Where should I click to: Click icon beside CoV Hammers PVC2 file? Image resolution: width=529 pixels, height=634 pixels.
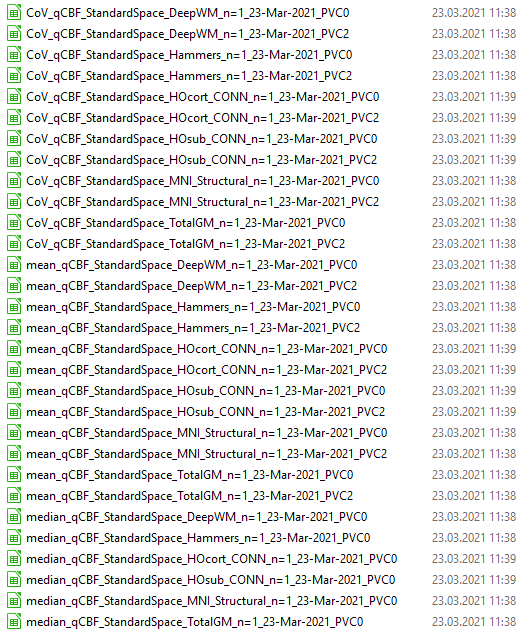click(14, 76)
